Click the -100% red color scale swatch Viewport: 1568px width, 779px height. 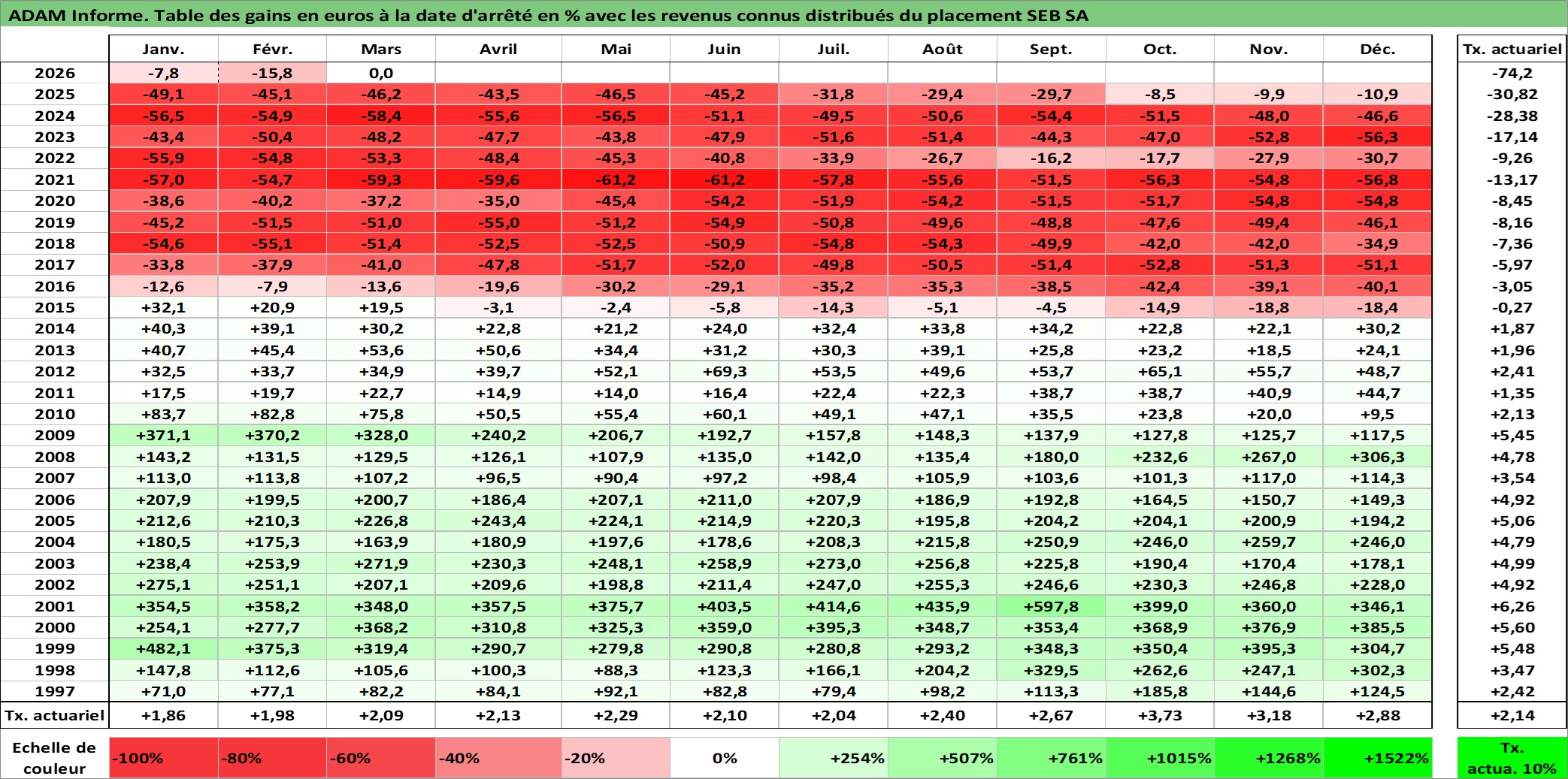click(164, 758)
